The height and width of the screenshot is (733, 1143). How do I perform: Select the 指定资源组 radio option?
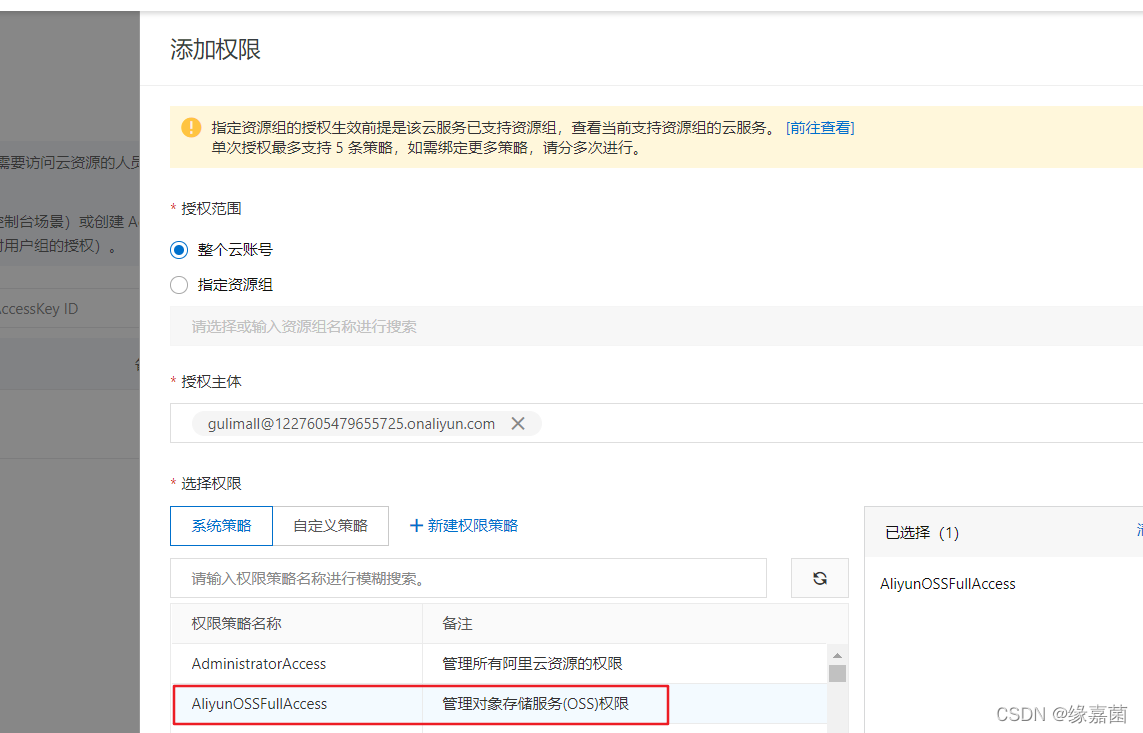(179, 285)
